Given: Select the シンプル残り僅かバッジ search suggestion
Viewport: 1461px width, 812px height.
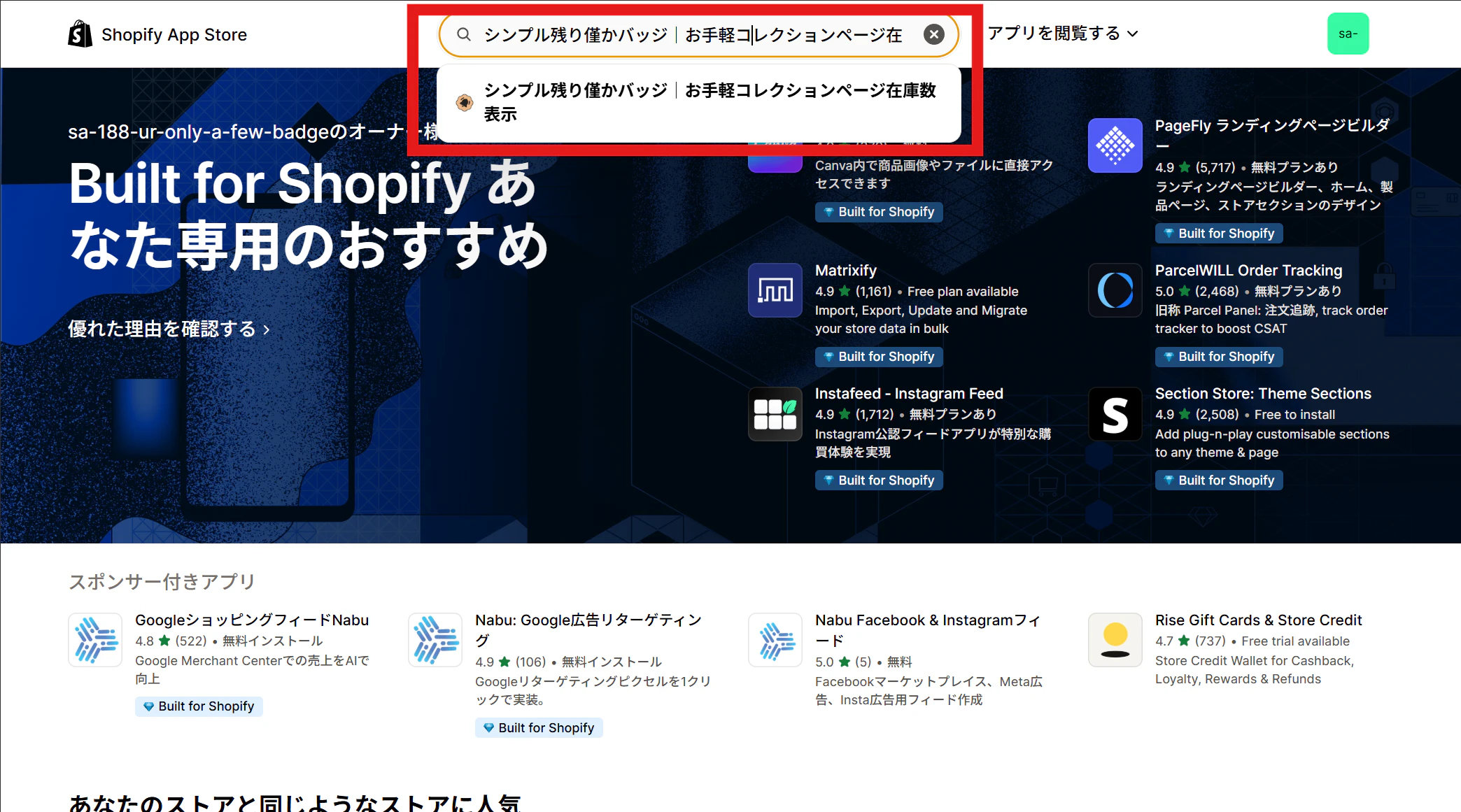Looking at the screenshot, I should coord(698,103).
